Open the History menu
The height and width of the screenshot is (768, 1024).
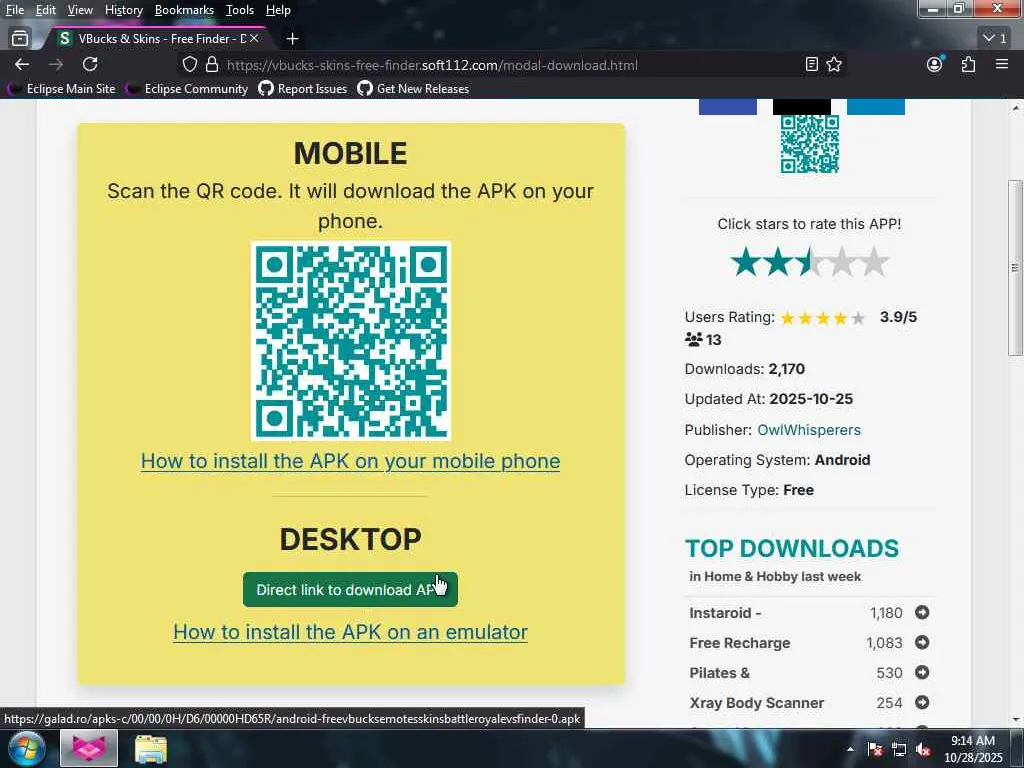[124, 10]
